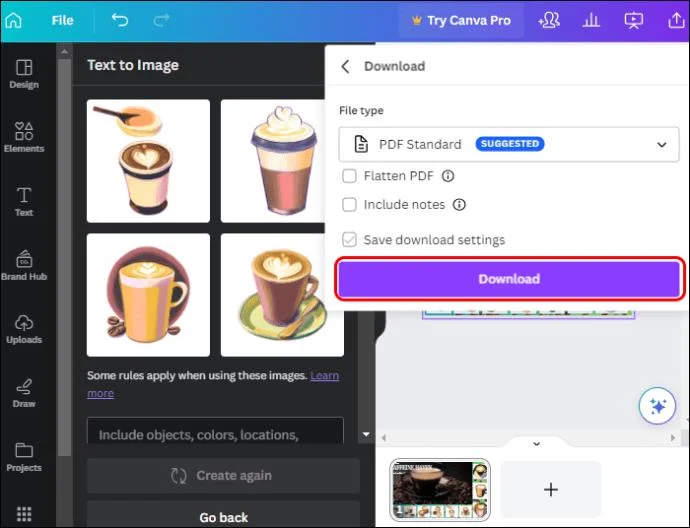Viewport: 690px width, 528px height.
Task: Toggle Save download settings checkbox
Action: click(349, 240)
